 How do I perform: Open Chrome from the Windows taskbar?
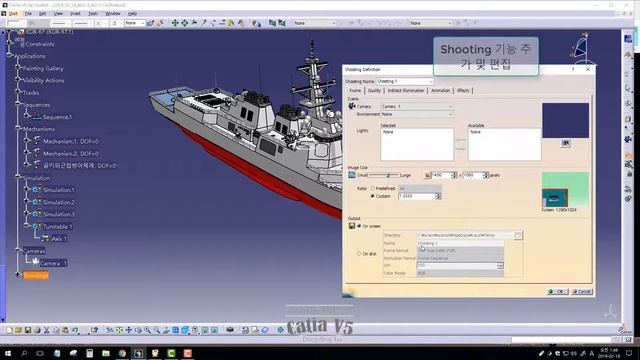122,353
